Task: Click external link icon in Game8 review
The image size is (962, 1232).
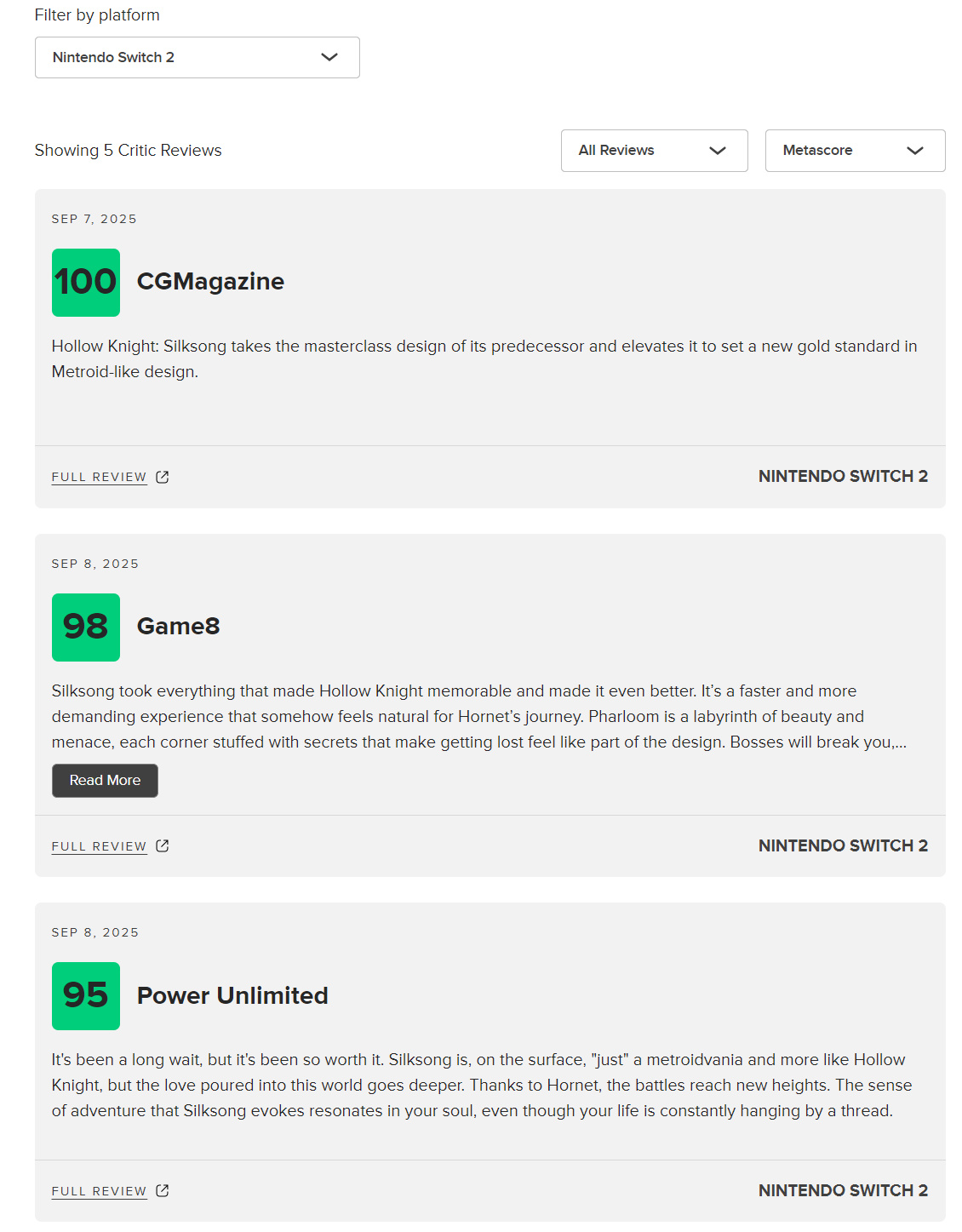Action: (163, 845)
